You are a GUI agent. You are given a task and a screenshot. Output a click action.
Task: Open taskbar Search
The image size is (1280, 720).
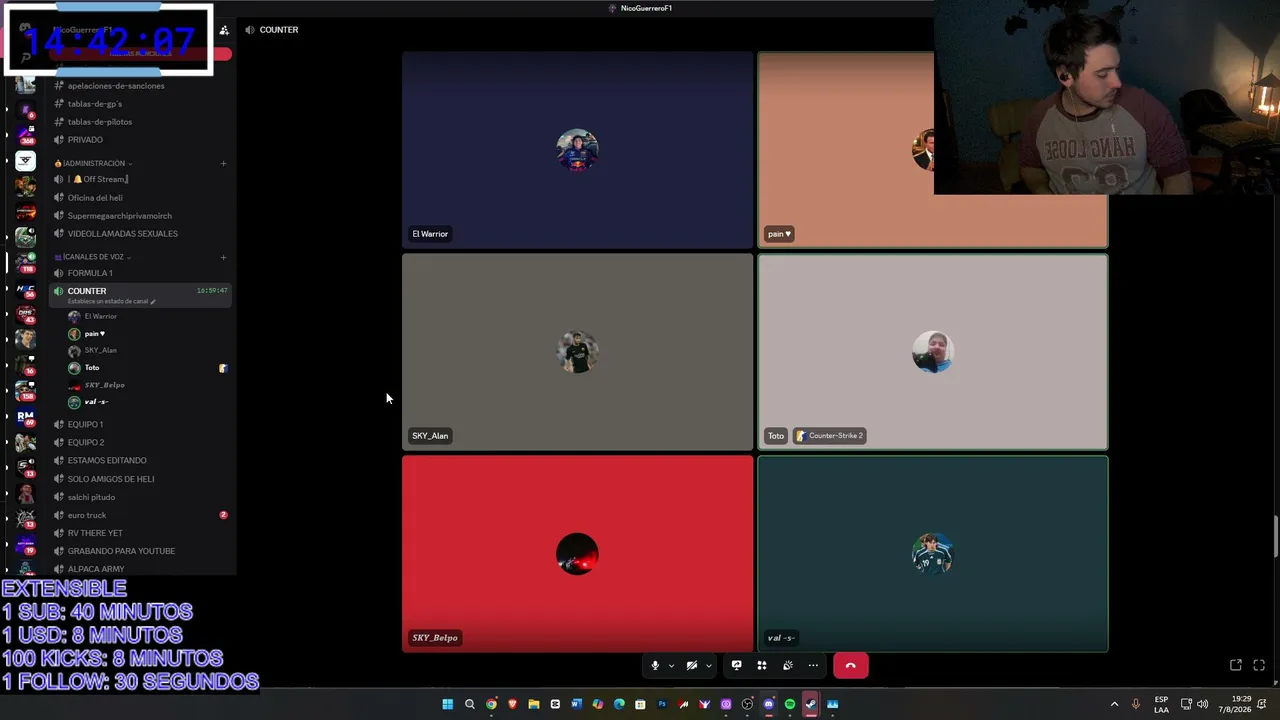(x=470, y=704)
